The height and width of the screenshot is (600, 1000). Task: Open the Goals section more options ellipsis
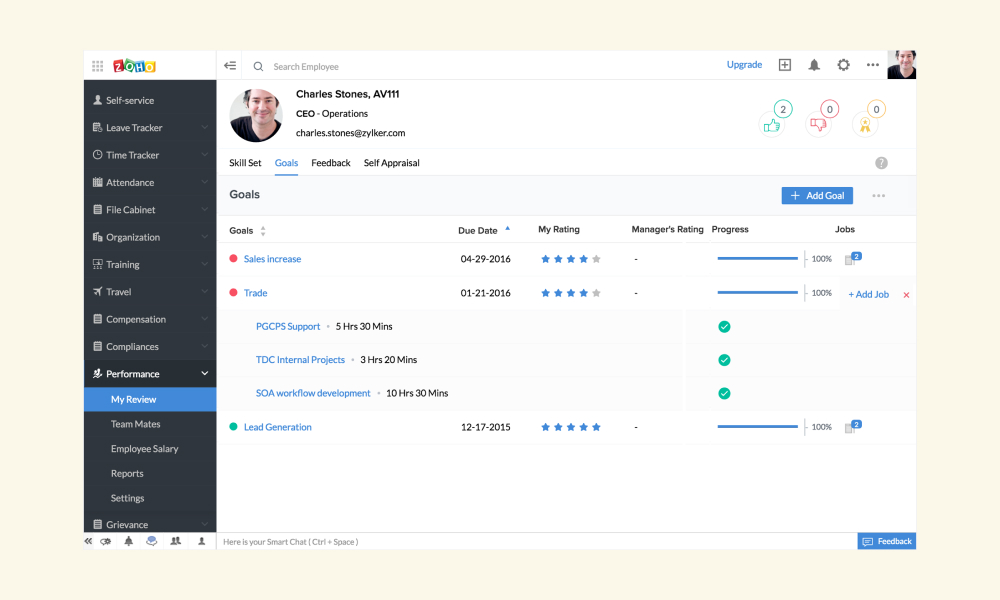coord(878,196)
